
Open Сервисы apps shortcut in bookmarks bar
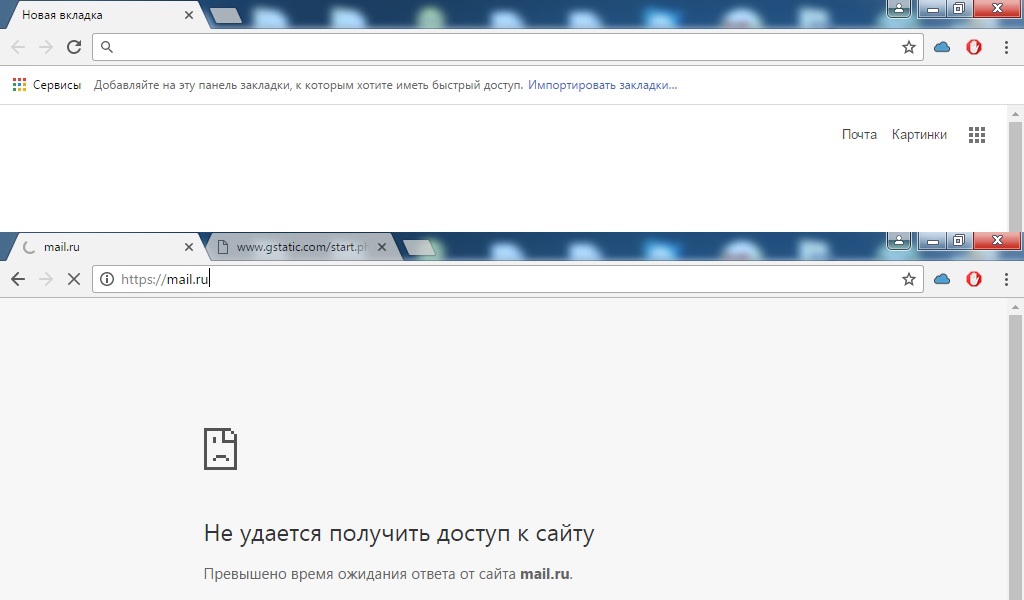(47, 85)
